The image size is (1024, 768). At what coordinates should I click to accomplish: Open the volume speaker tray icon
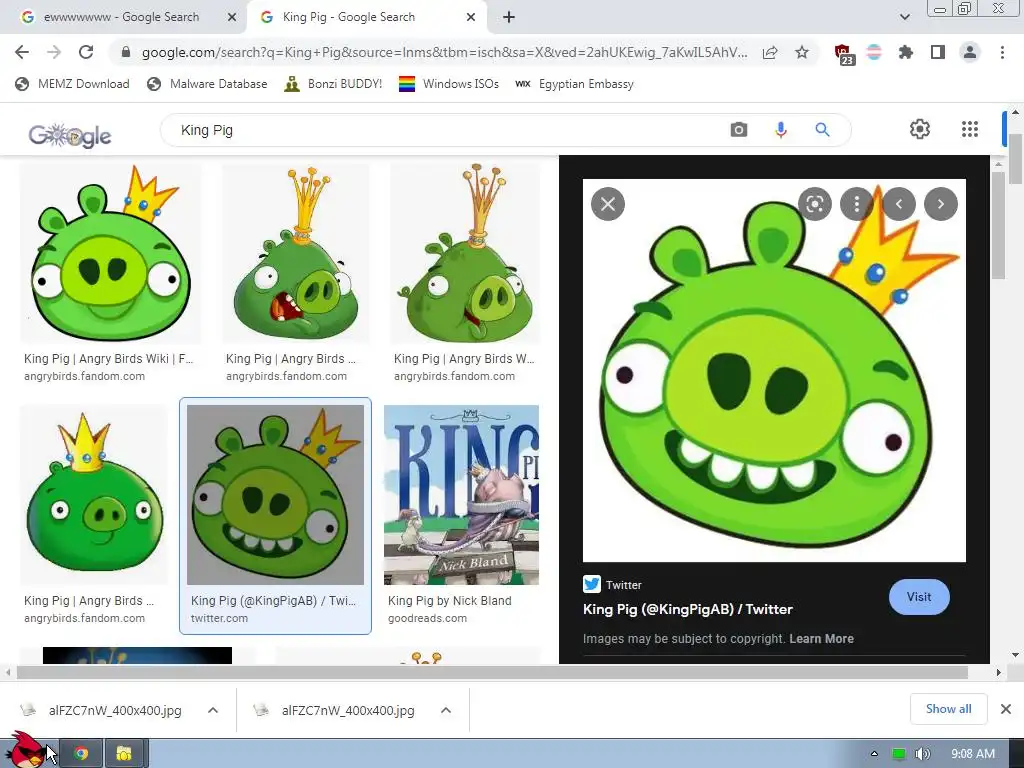[922, 754]
